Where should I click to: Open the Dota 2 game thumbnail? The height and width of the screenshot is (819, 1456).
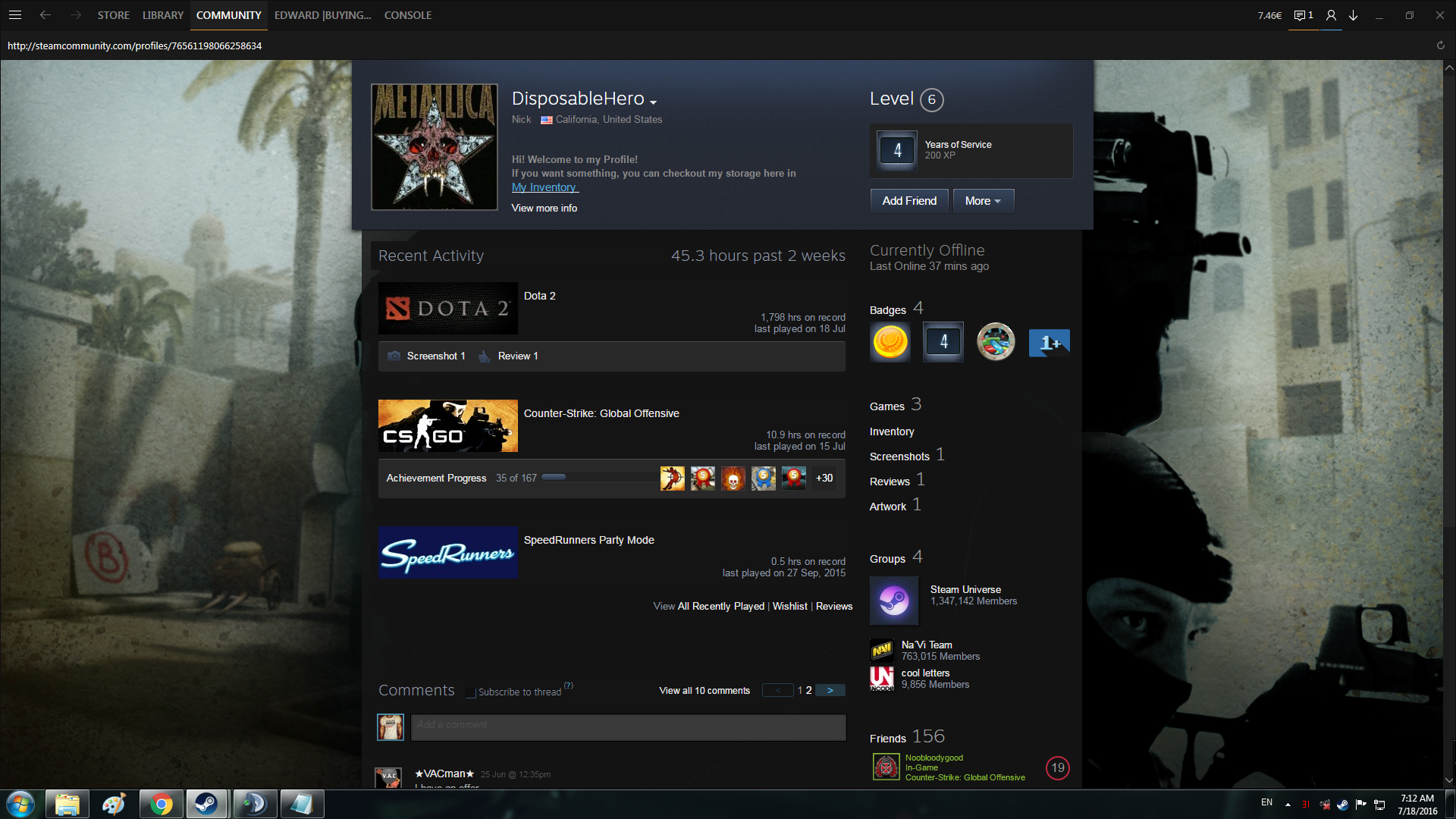[x=447, y=309]
